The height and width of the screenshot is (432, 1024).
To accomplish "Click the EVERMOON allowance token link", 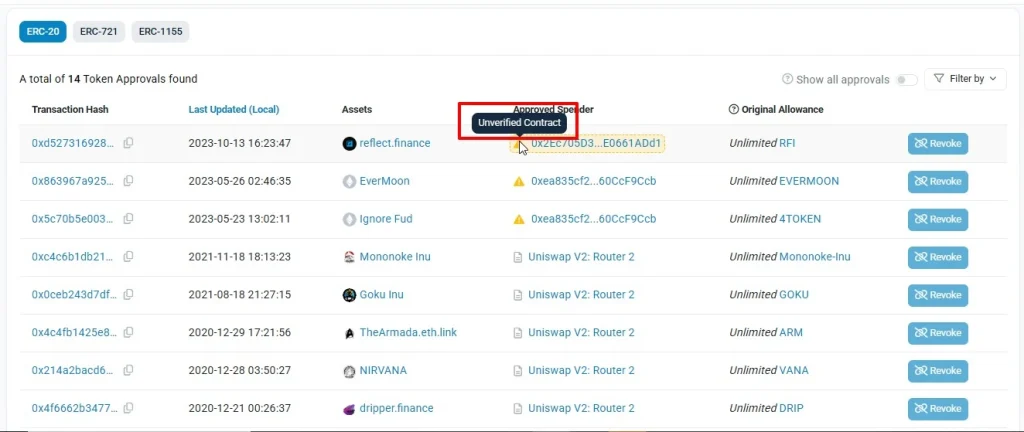I will coord(809,181).
